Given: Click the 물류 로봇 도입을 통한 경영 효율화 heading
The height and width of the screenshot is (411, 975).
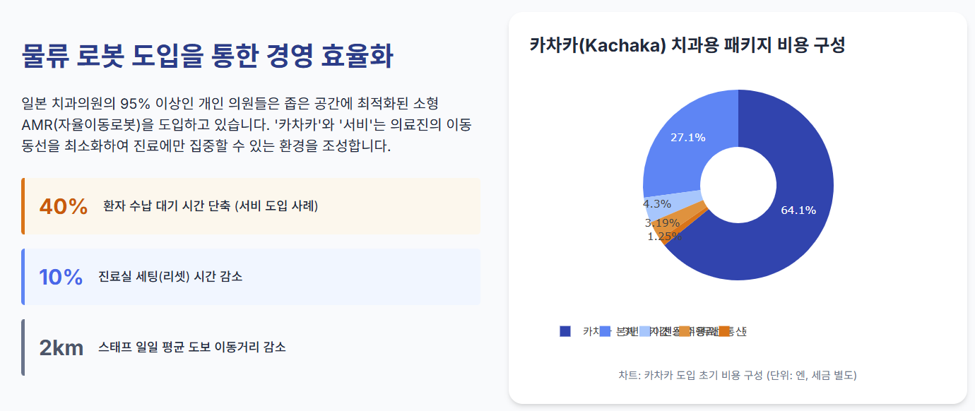Looking at the screenshot, I should (x=208, y=57).
